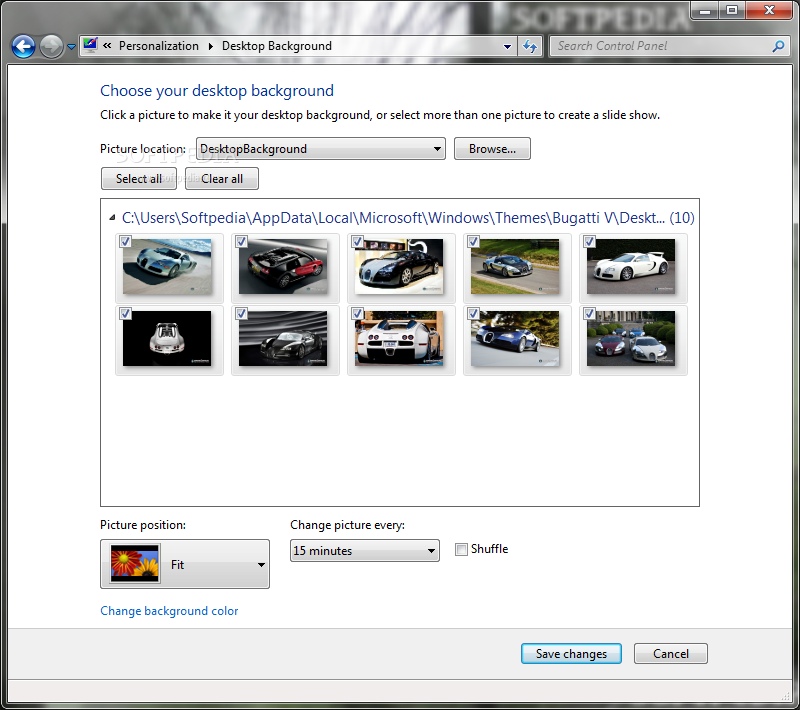Select the white Bugatti rear view thumbnail

click(399, 338)
